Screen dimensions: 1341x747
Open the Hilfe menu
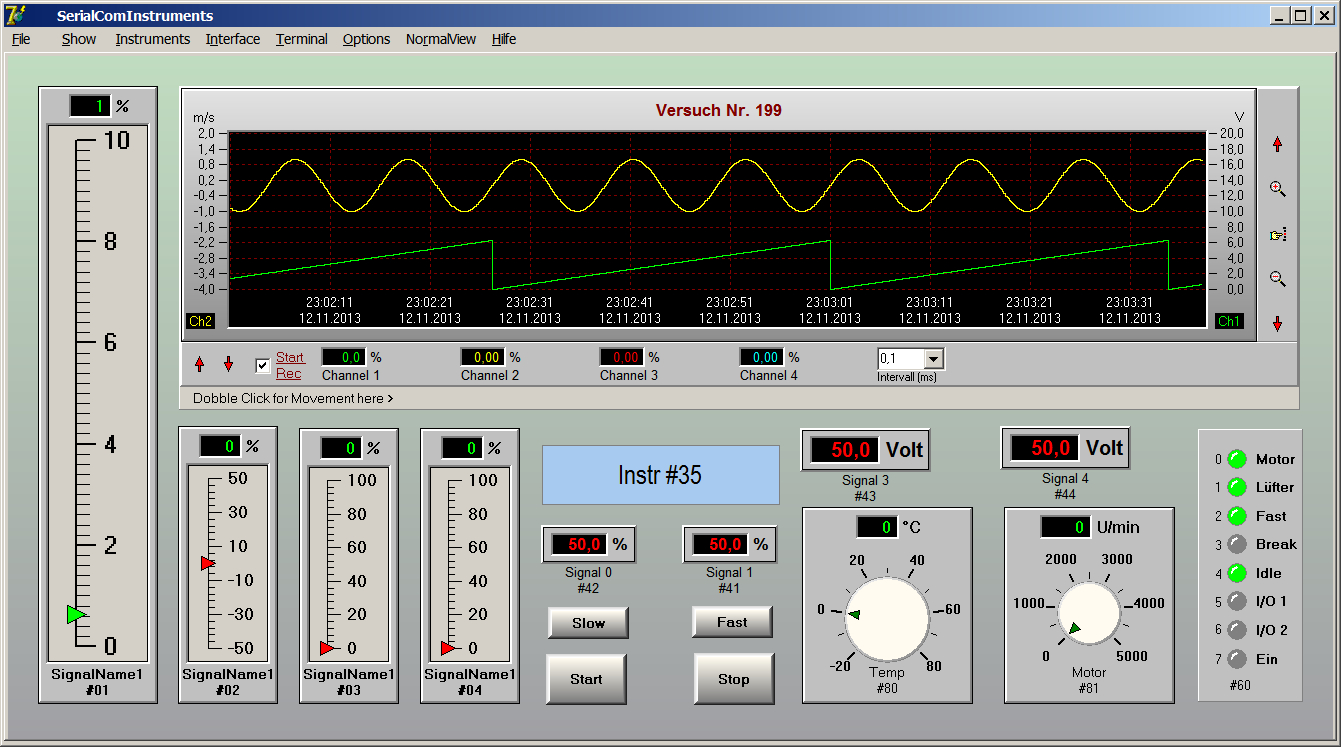[x=504, y=39]
